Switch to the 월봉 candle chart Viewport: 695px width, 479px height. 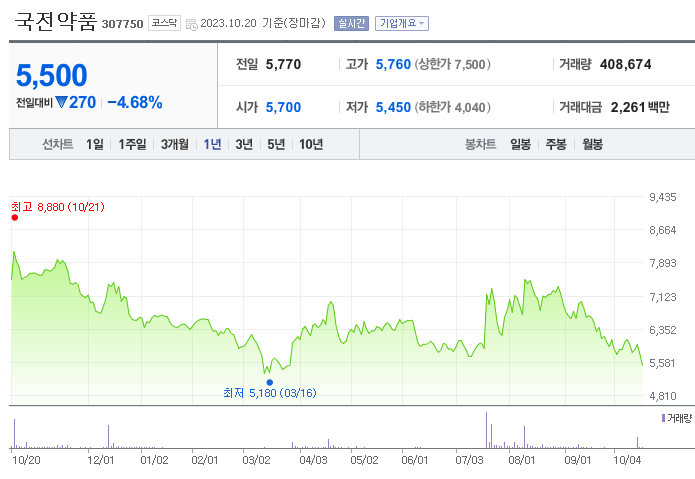pyautogui.click(x=593, y=144)
